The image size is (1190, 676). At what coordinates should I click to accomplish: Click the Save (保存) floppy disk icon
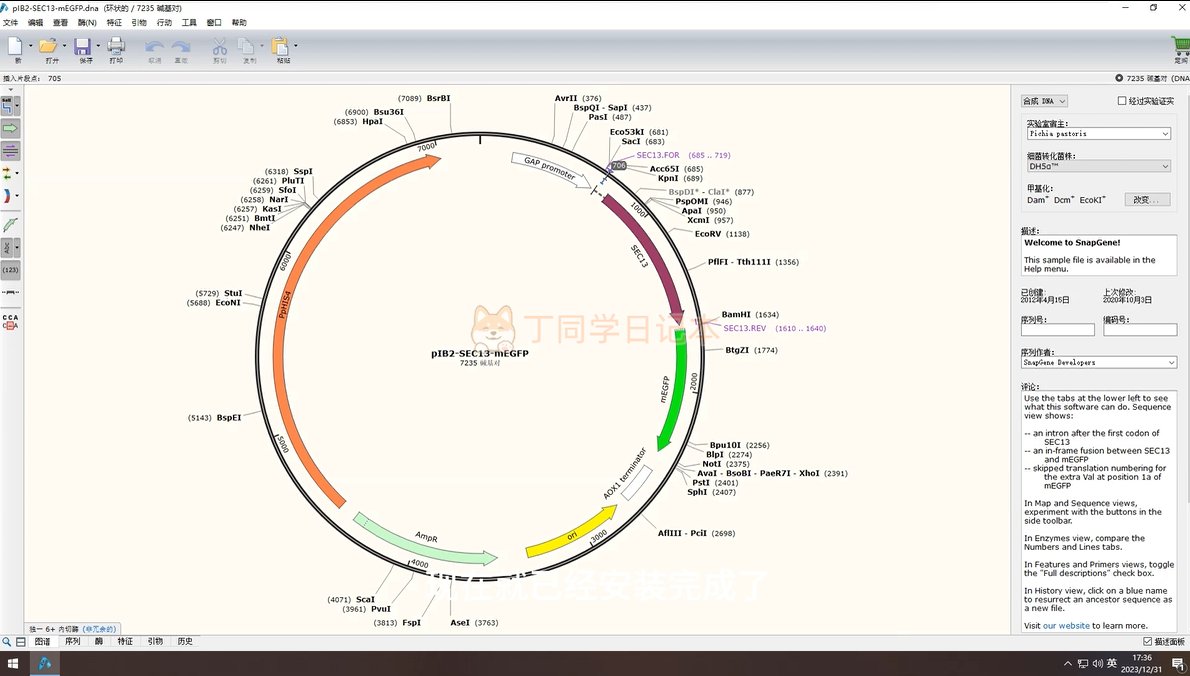coord(83,46)
